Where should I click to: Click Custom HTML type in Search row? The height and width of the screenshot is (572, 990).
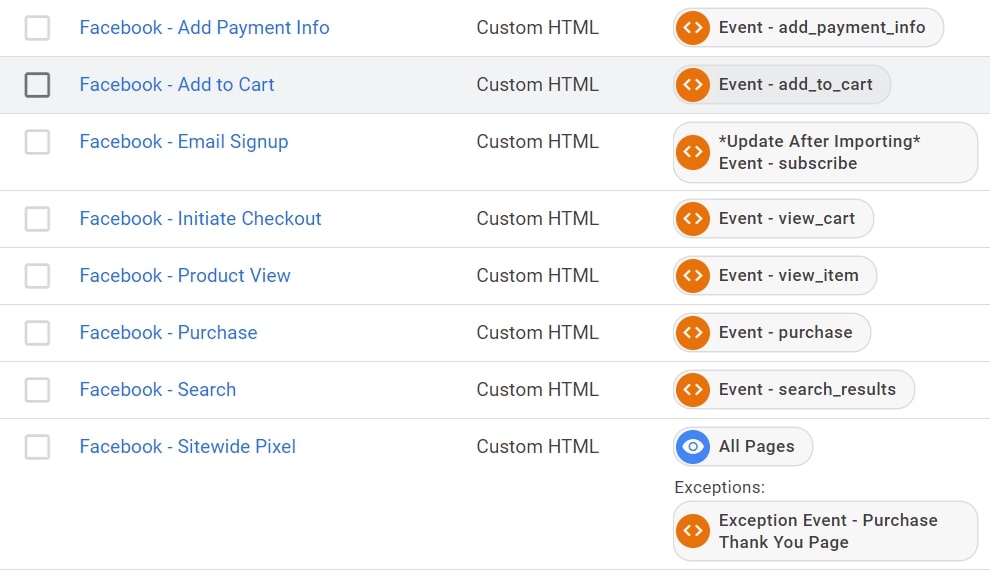coord(537,390)
